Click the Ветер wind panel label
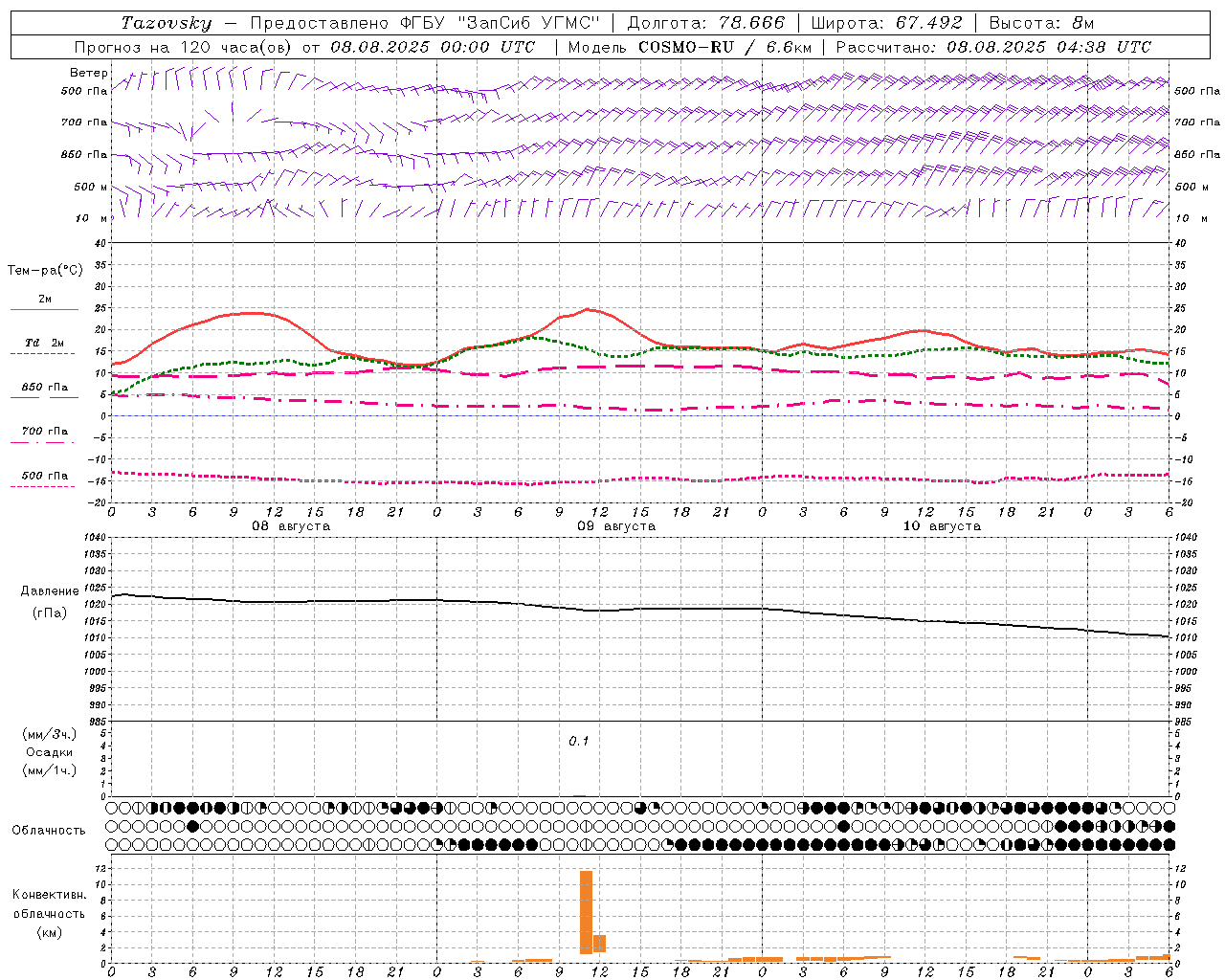Screen dimensions: 1225x980 pyautogui.click(x=89, y=73)
